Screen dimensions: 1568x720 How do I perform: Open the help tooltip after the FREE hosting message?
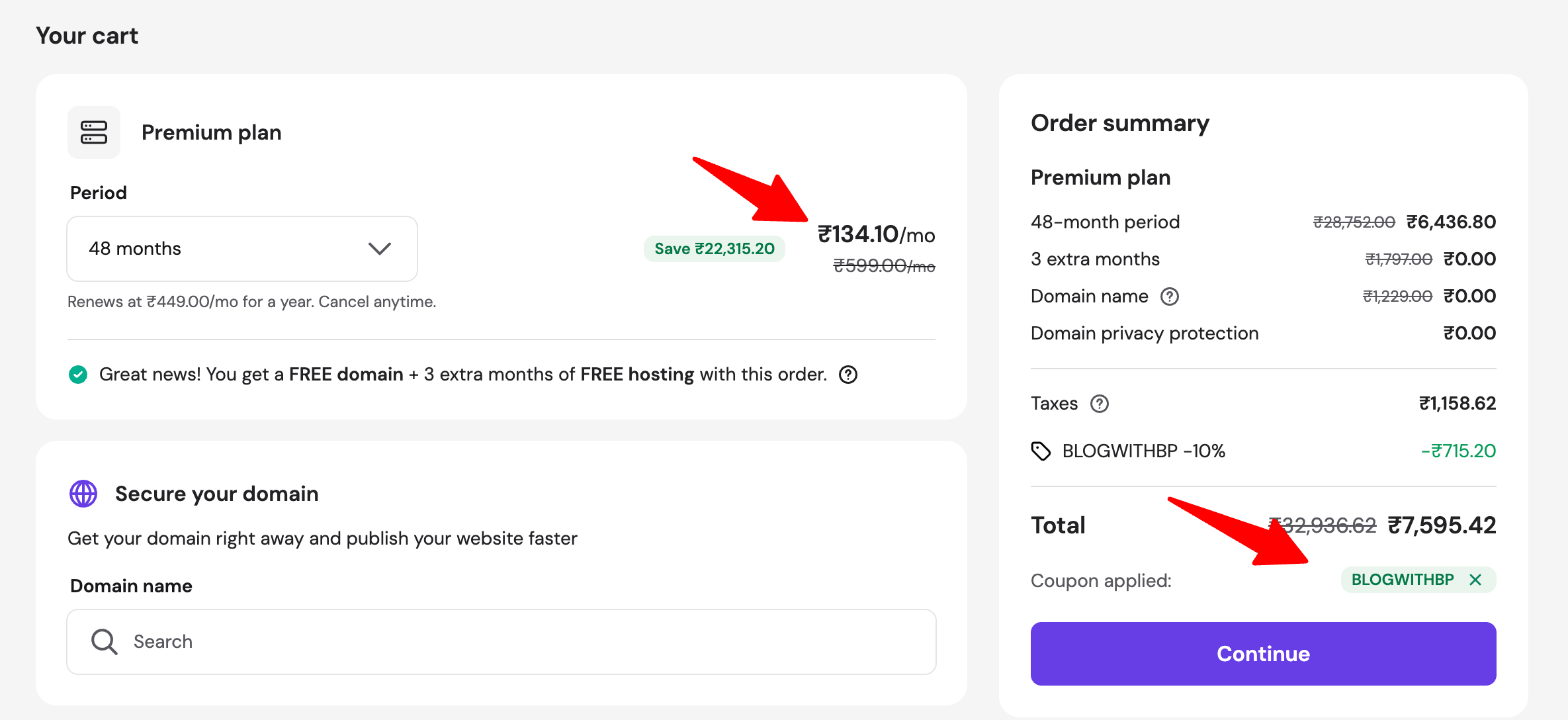[x=848, y=375]
